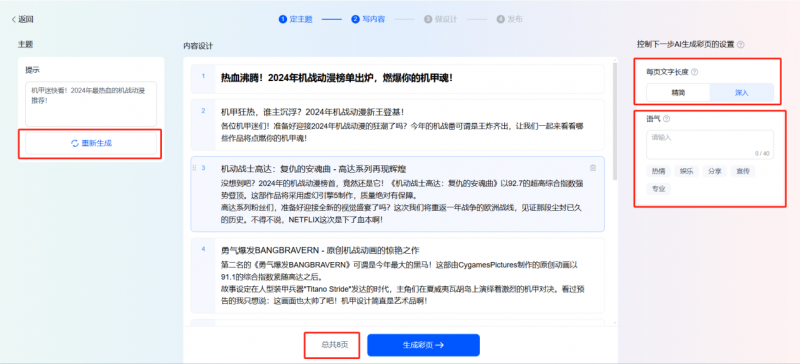Screen dimensions: 800x364
Task: Click the 生成彩页 button
Action: click(423, 345)
